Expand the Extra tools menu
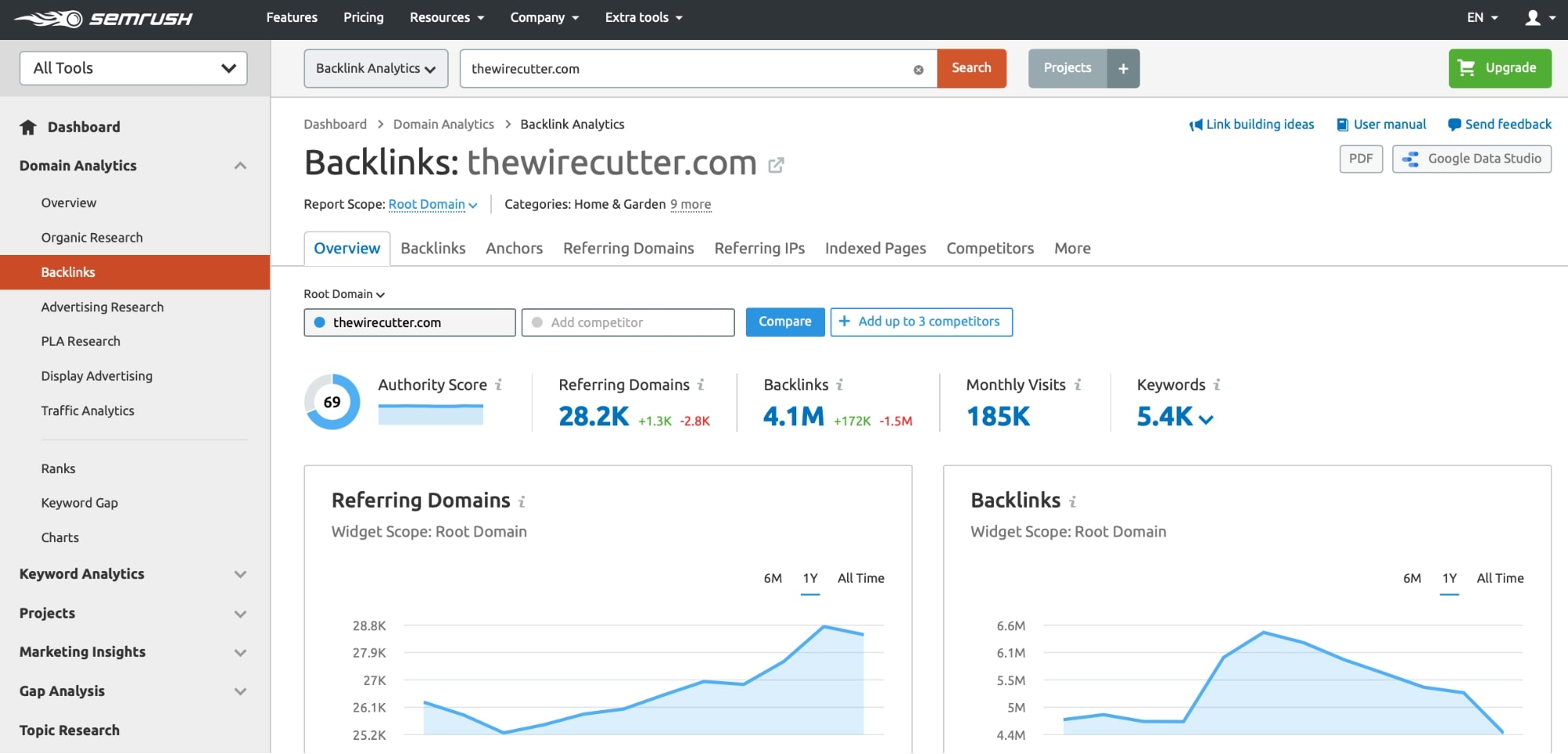This screenshot has width=1568, height=754. pyautogui.click(x=643, y=17)
